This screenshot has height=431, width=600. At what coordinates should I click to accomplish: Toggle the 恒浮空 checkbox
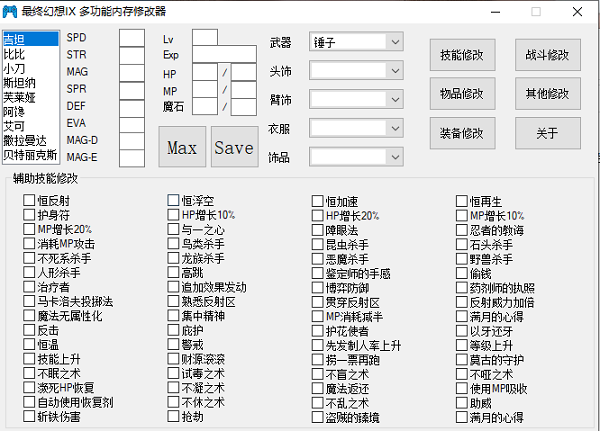pos(174,201)
